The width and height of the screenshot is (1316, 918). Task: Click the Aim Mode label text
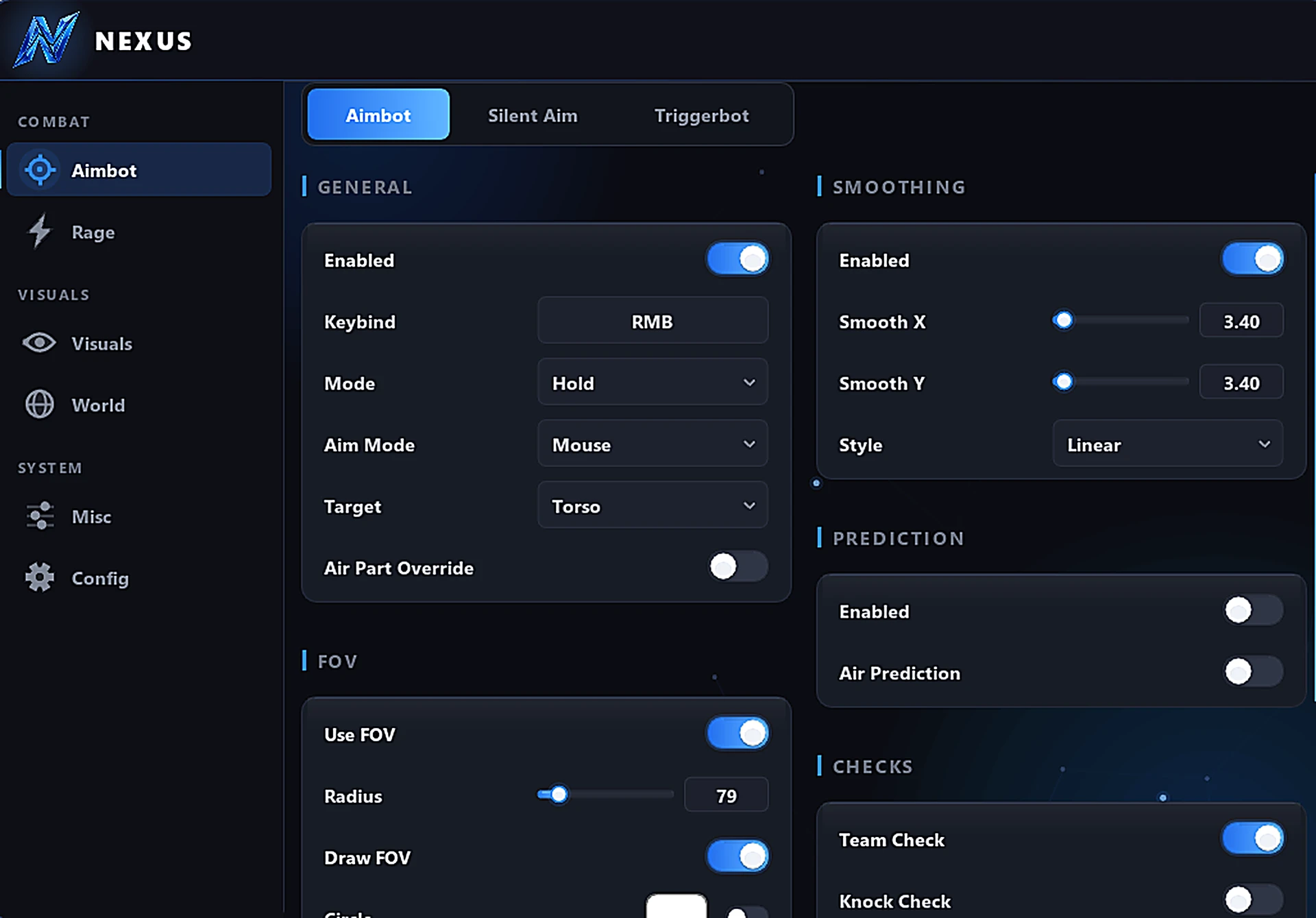369,445
